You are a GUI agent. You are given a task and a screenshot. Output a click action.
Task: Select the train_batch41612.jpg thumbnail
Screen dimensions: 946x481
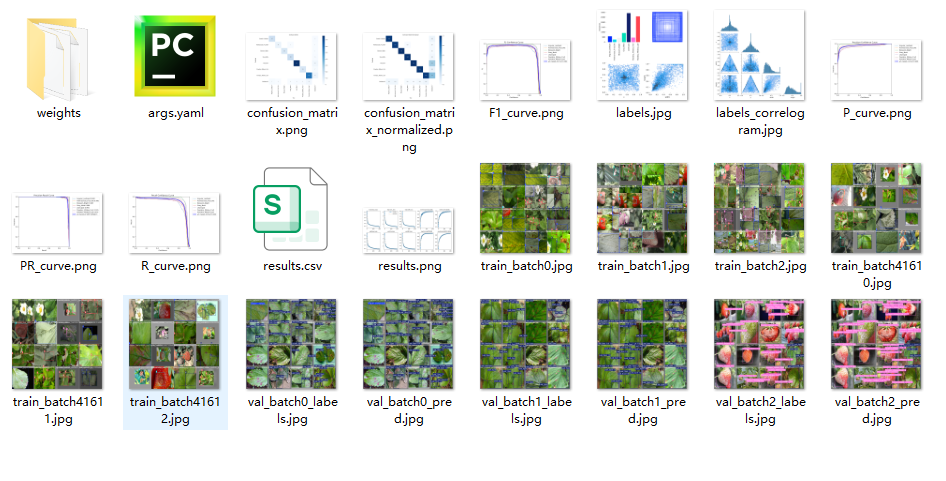(174, 344)
